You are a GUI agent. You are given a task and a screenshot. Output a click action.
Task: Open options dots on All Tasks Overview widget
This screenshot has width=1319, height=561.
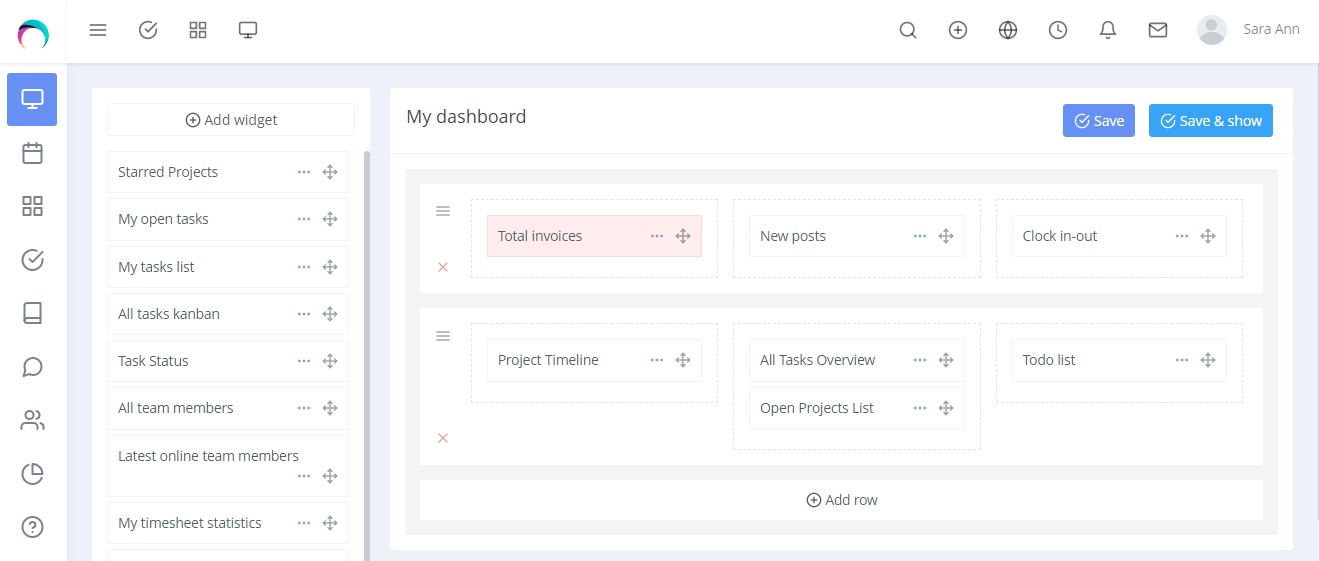[920, 360]
